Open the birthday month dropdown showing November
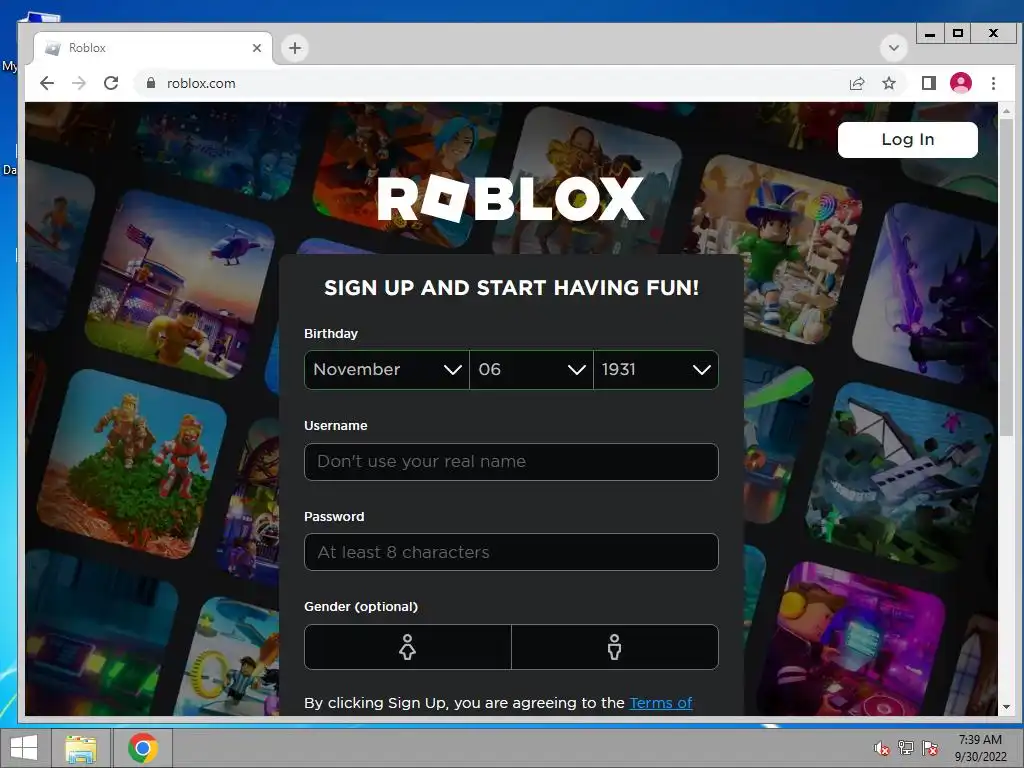Viewport: 1024px width, 768px height. pyautogui.click(x=387, y=370)
